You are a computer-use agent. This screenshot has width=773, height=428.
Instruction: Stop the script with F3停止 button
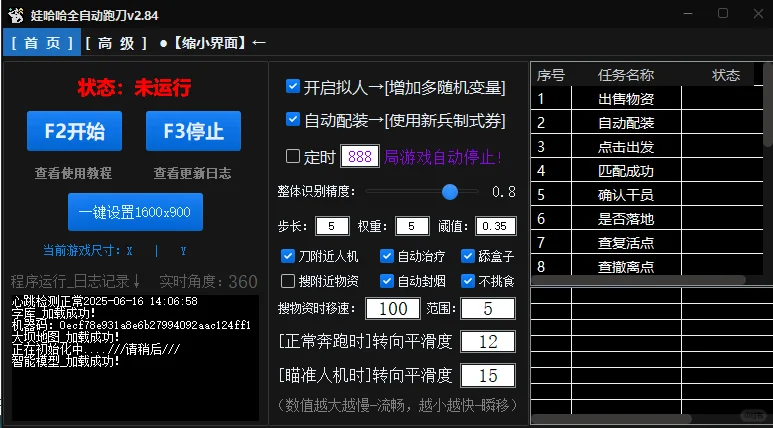[x=193, y=131]
